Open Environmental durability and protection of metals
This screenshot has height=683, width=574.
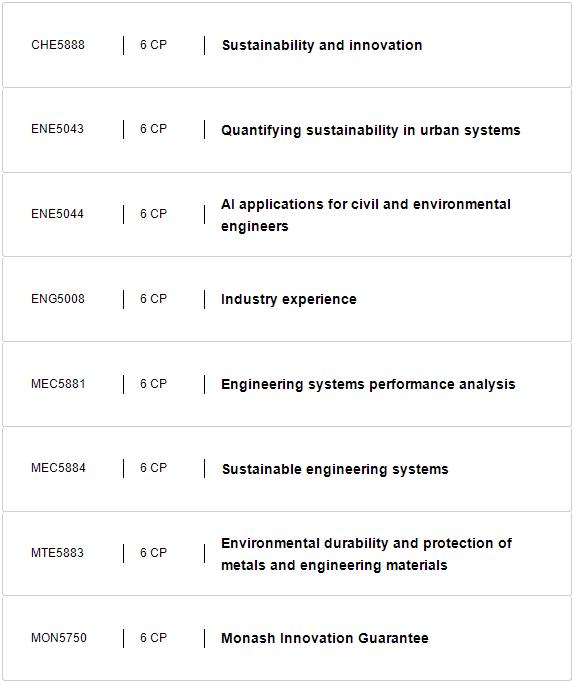click(366, 554)
